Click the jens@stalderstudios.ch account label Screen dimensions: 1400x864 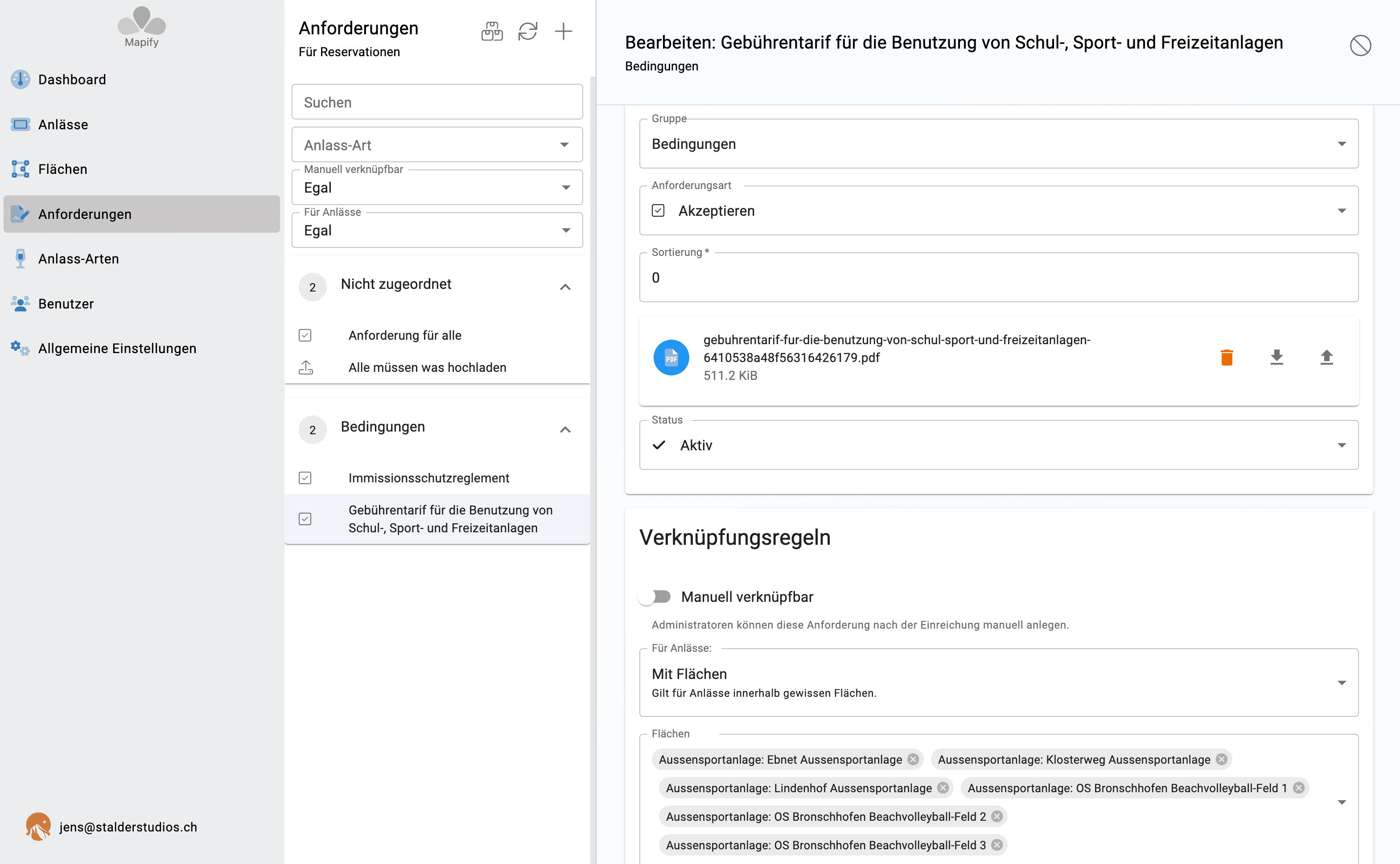pyautogui.click(x=128, y=827)
